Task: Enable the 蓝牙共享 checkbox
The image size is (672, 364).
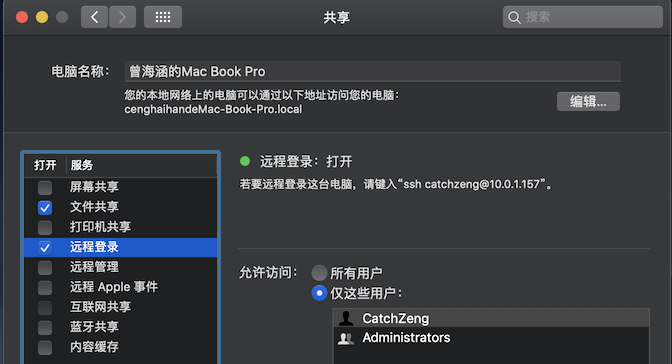Action: (x=45, y=327)
